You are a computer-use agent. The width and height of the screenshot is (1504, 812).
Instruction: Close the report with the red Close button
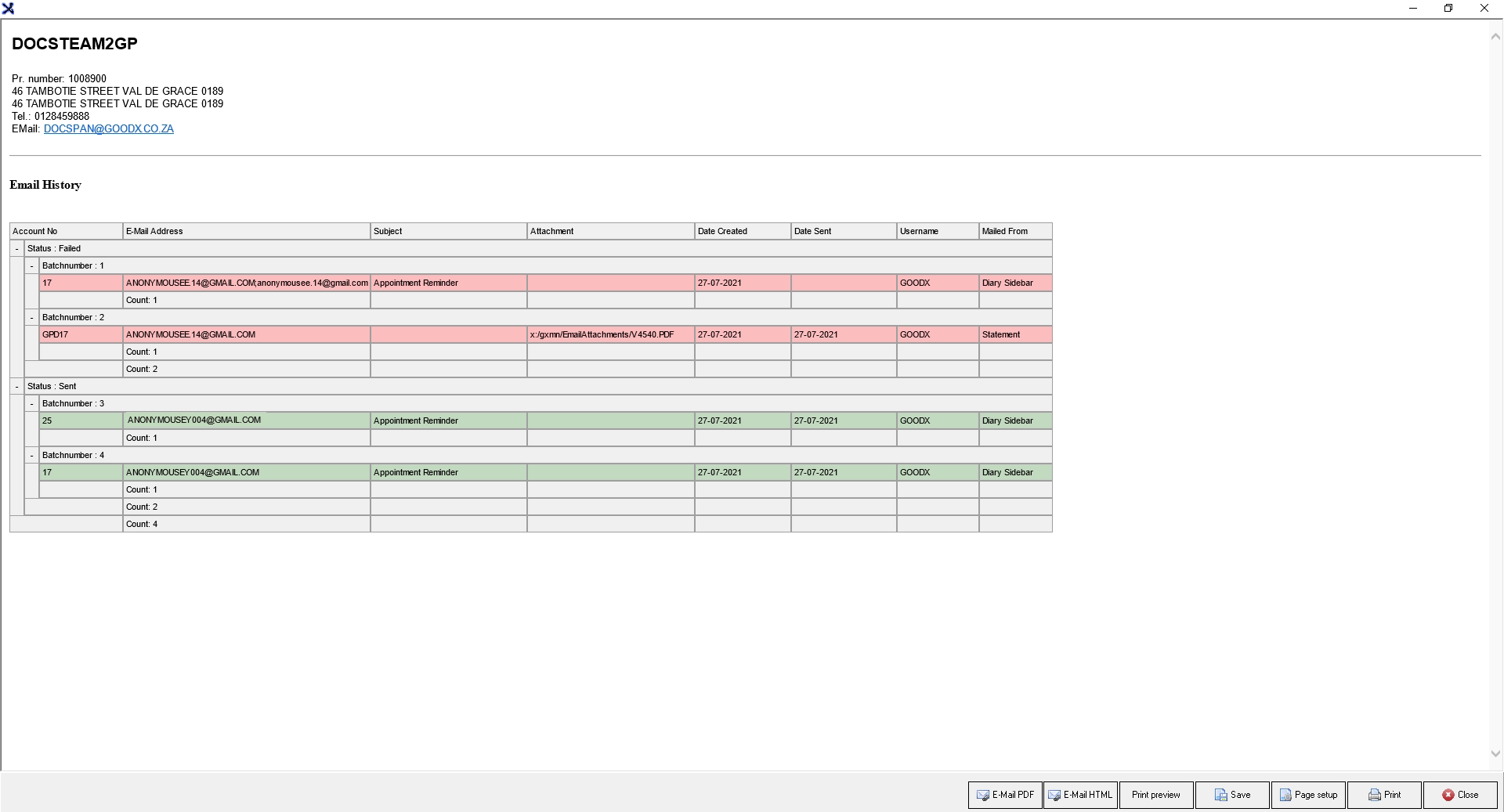1460,795
